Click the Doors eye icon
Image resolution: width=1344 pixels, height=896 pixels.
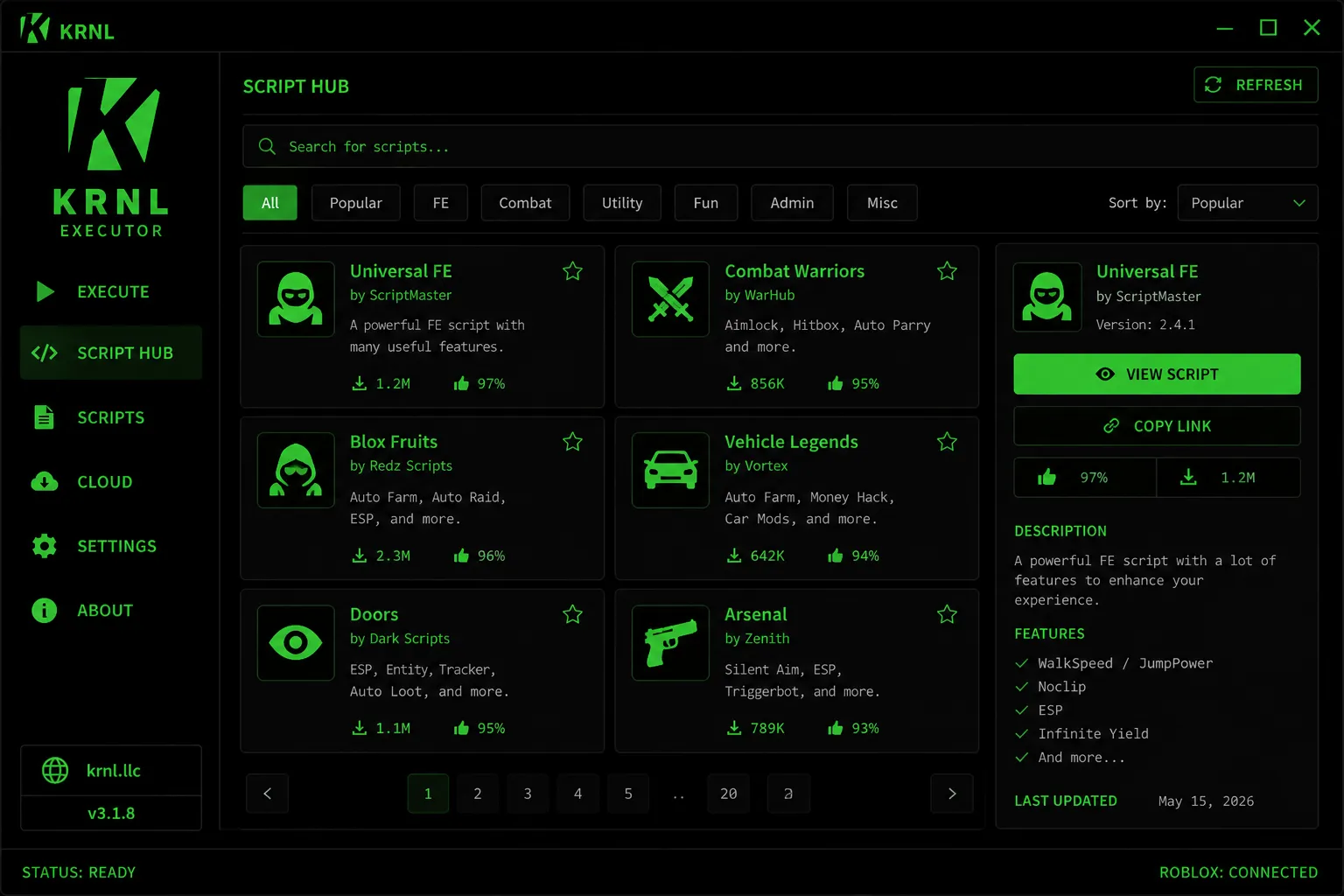[296, 642]
